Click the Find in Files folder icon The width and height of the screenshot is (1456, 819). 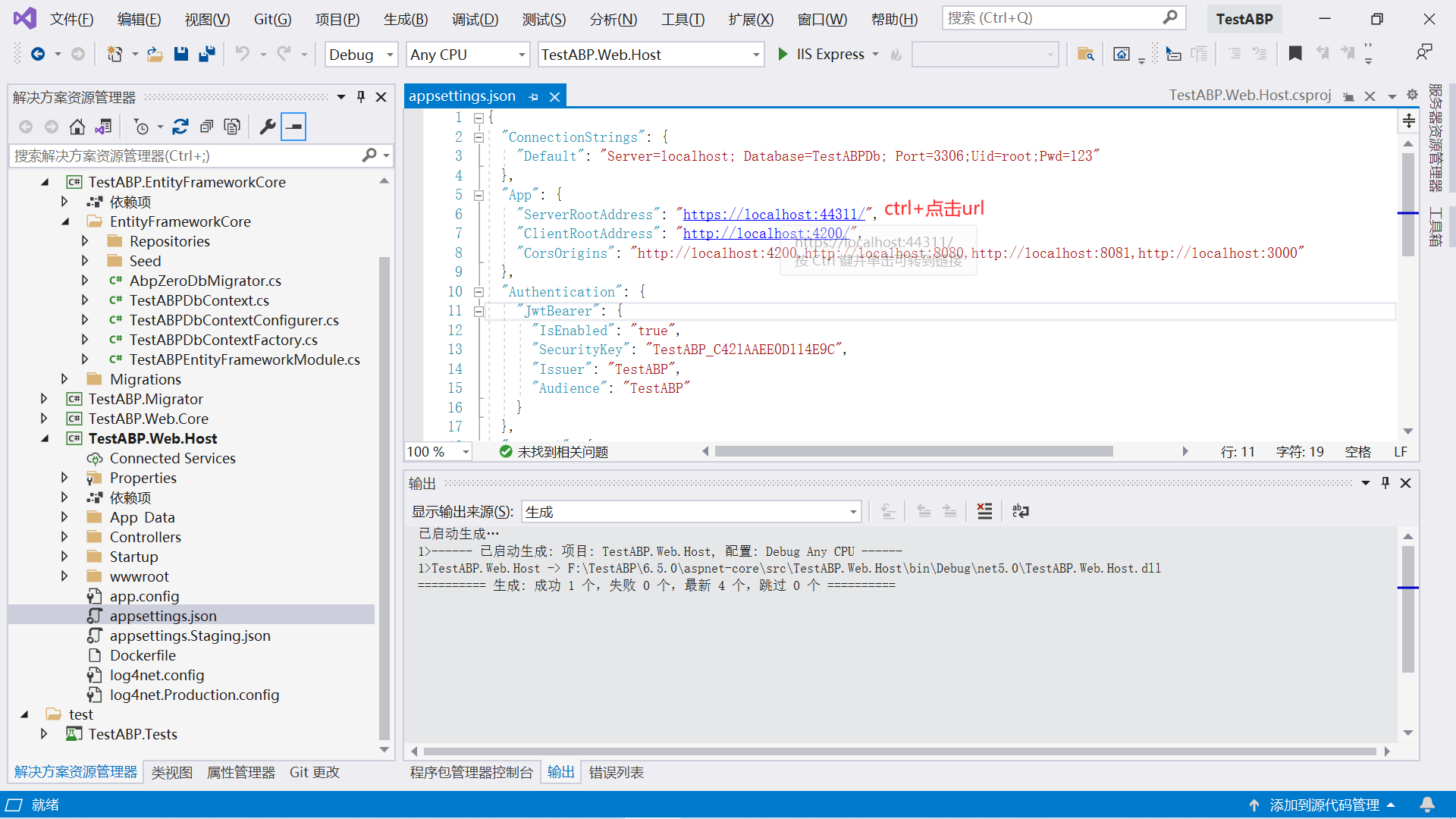[1085, 54]
